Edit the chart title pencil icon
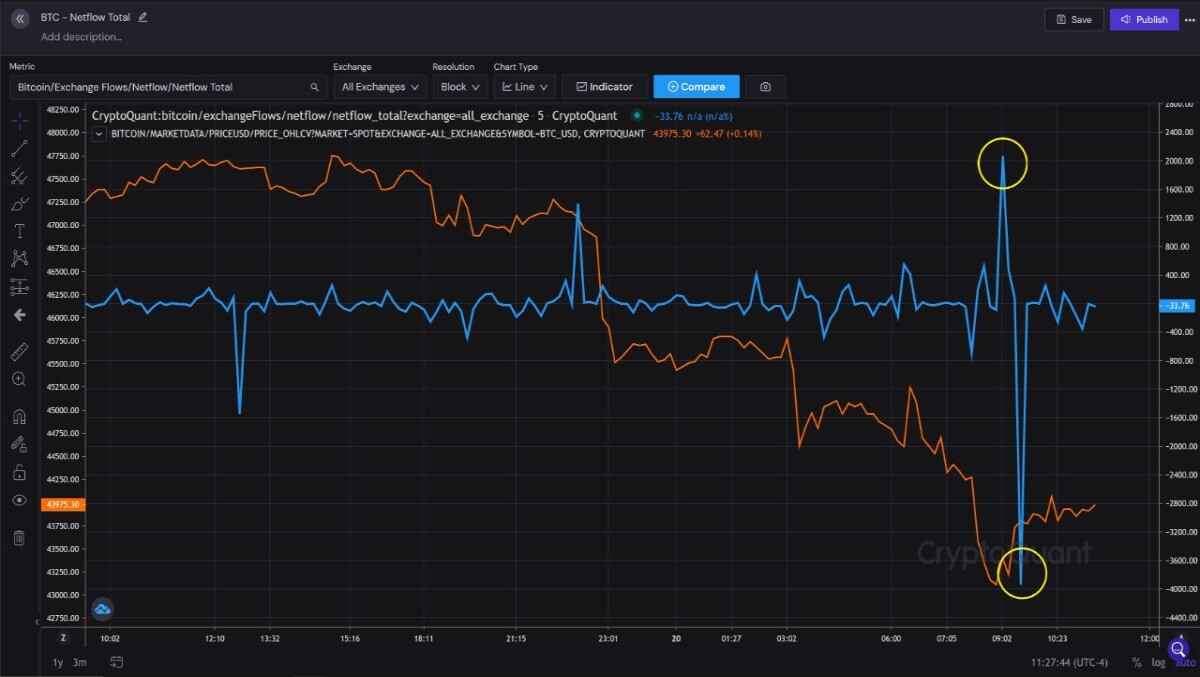The image size is (1200, 677). 143,17
